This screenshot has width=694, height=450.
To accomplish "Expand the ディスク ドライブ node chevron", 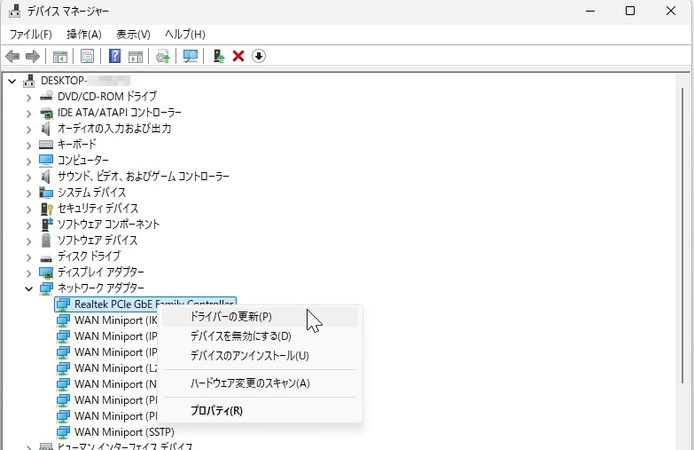I will click(29, 257).
